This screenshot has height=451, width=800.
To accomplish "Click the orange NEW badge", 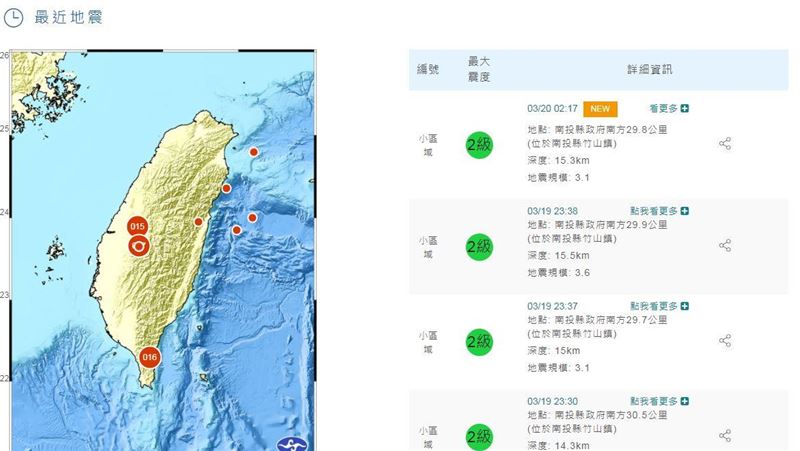I will (x=600, y=109).
